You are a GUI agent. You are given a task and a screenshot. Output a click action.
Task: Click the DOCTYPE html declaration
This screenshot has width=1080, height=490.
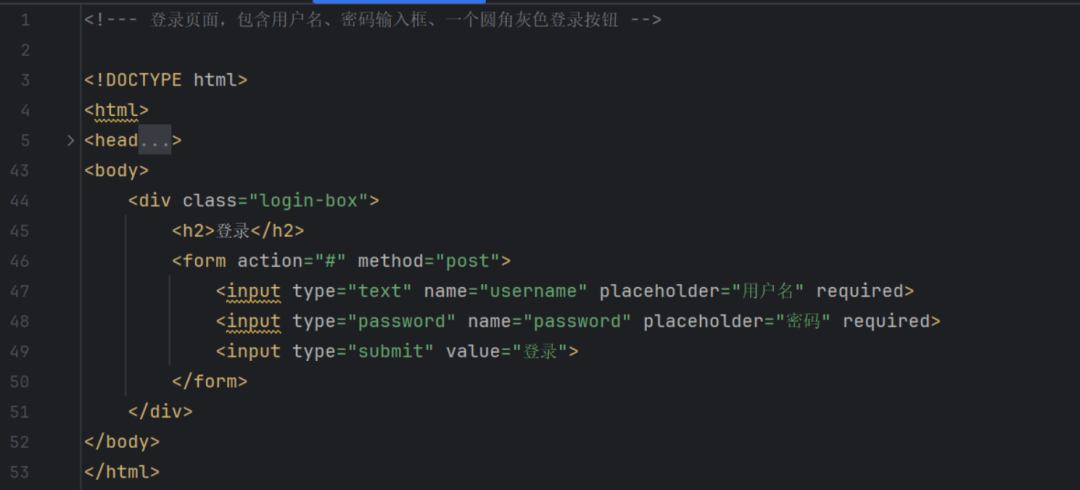click(165, 80)
